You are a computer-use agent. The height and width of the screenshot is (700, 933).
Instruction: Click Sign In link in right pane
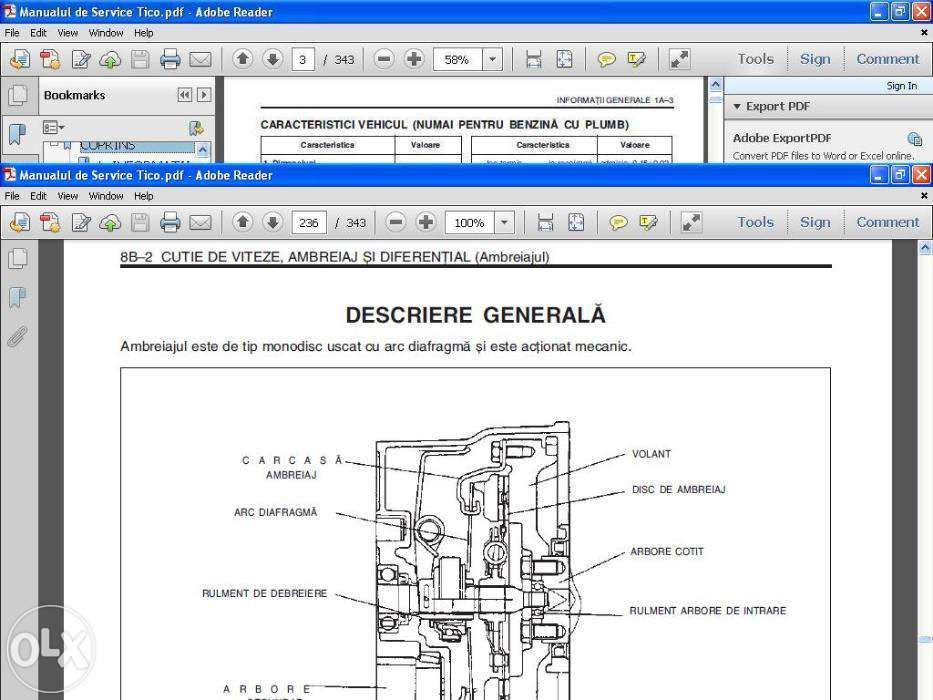901,86
